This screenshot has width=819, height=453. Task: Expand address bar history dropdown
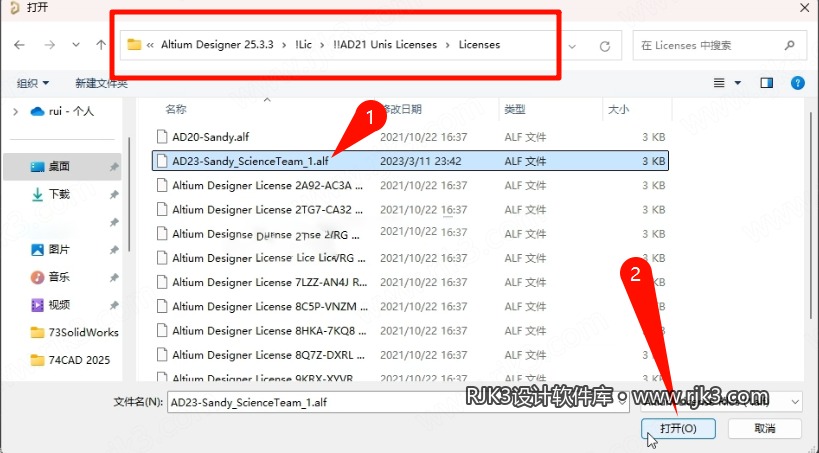pyautogui.click(x=572, y=46)
